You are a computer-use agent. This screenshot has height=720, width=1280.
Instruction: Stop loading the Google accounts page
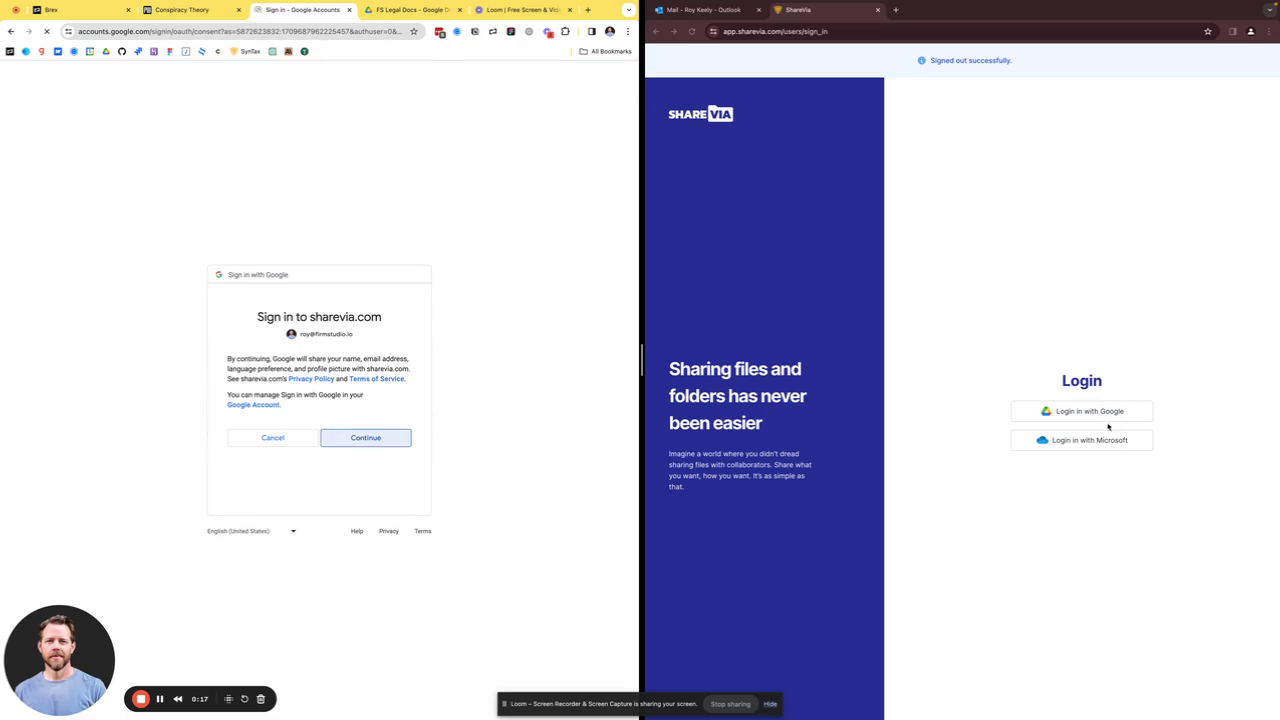pos(47,31)
